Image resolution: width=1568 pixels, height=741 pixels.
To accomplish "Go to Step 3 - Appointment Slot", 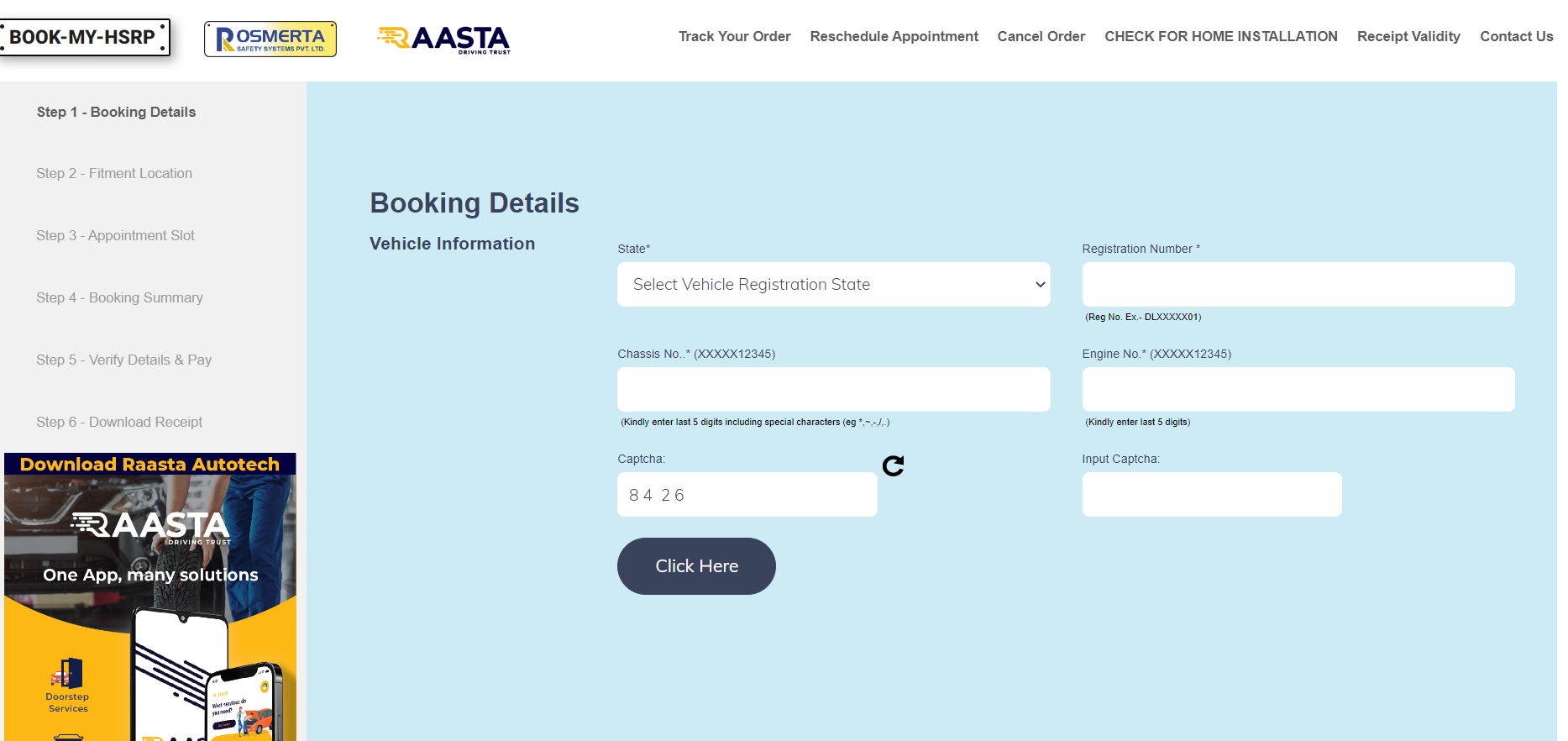I will [x=115, y=236].
